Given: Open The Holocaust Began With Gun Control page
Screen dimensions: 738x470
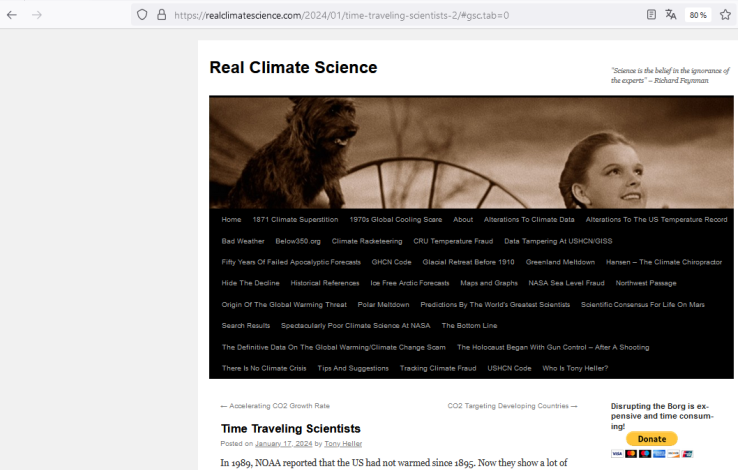Looking at the screenshot, I should pyautogui.click(x=553, y=347).
